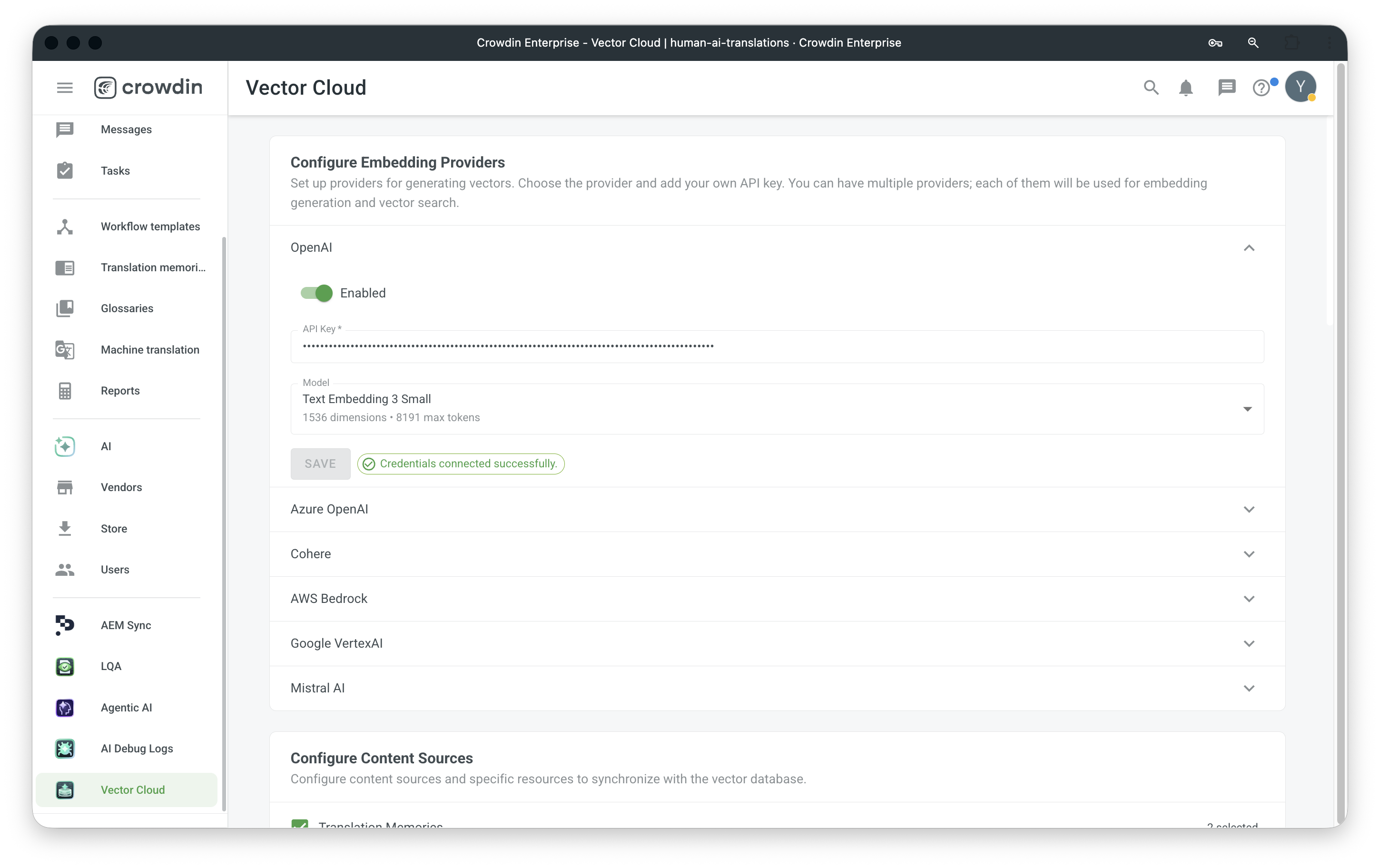Open search with the header magnifier icon
The width and height of the screenshot is (1380, 868).
(1151, 88)
